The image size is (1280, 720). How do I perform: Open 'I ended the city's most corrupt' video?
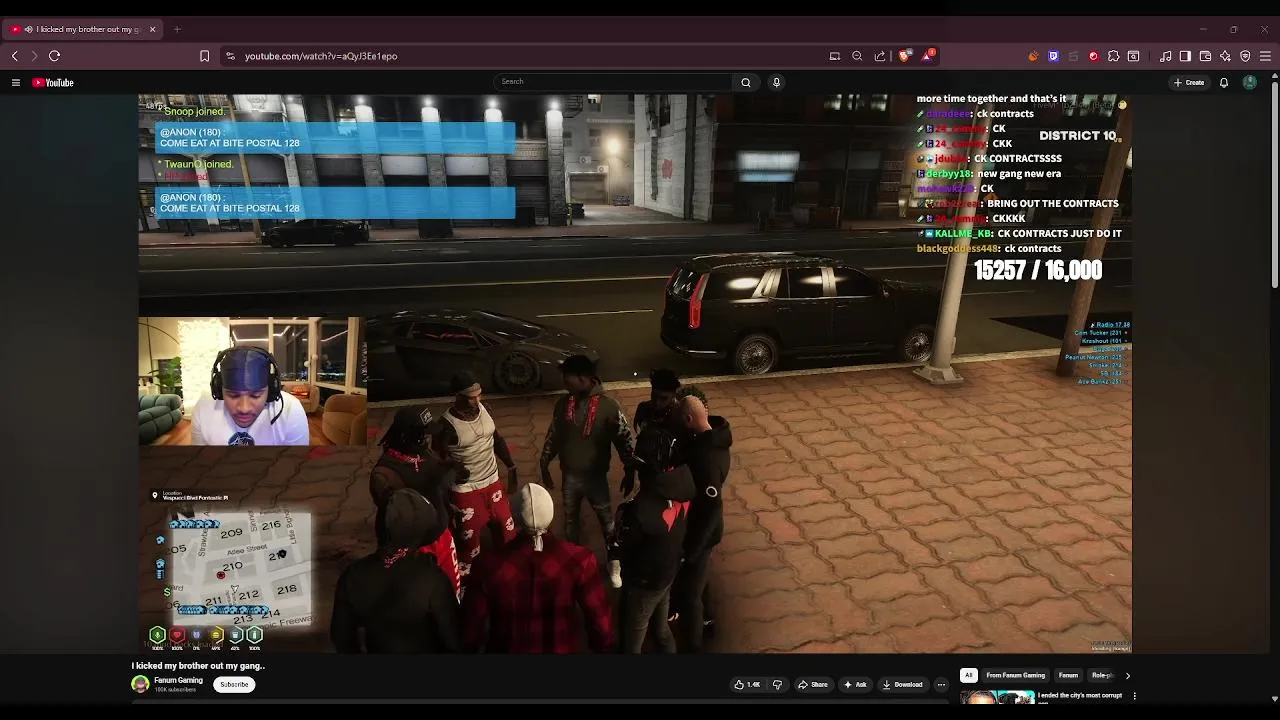1079,695
